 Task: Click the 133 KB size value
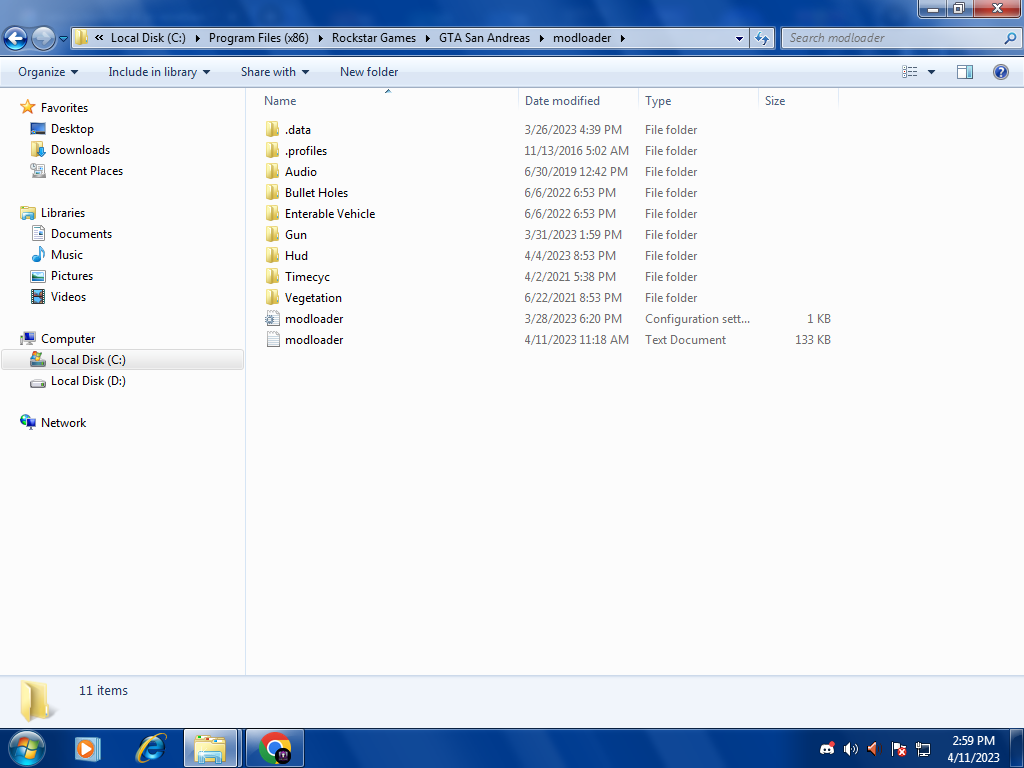click(812, 340)
